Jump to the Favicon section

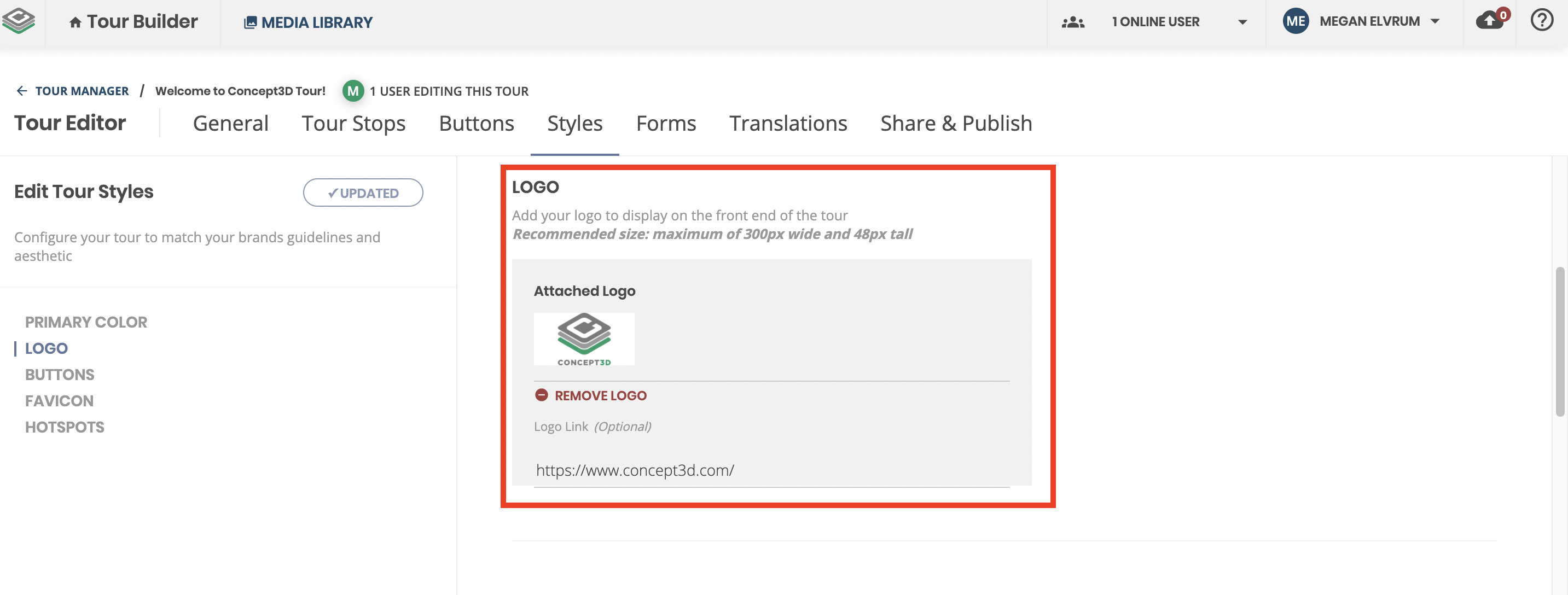pyautogui.click(x=59, y=400)
